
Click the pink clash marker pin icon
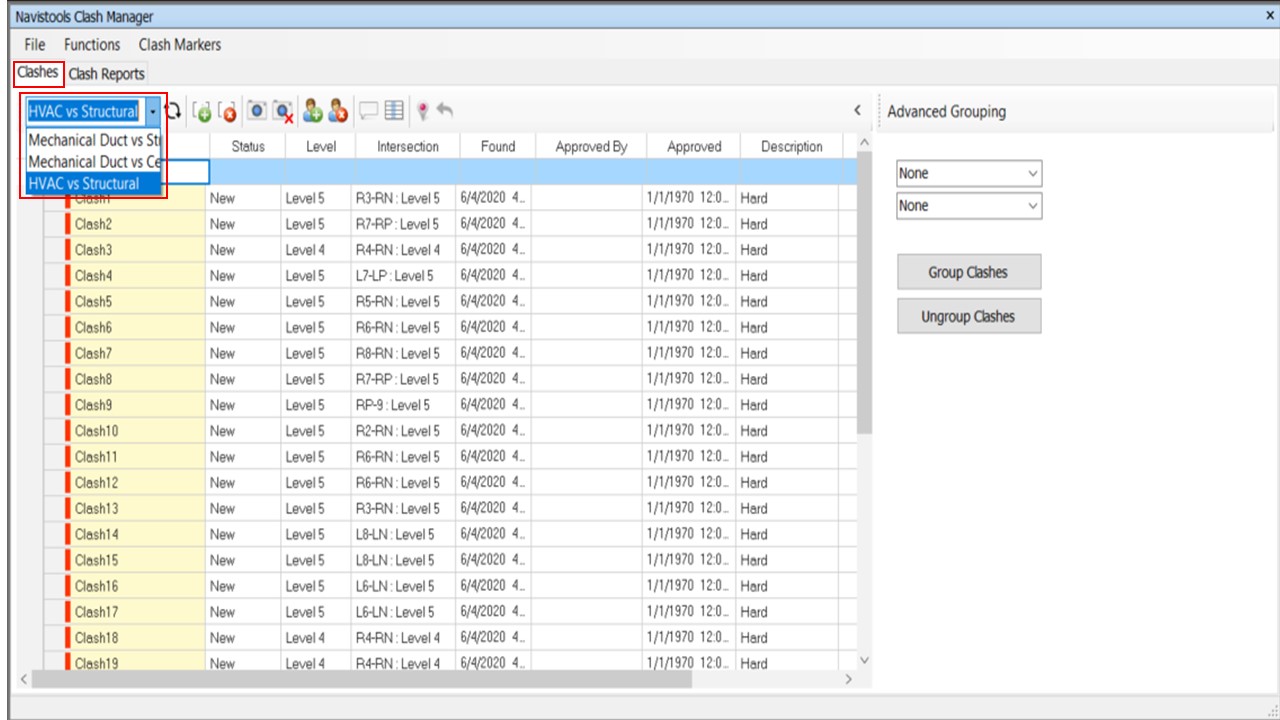coord(423,111)
